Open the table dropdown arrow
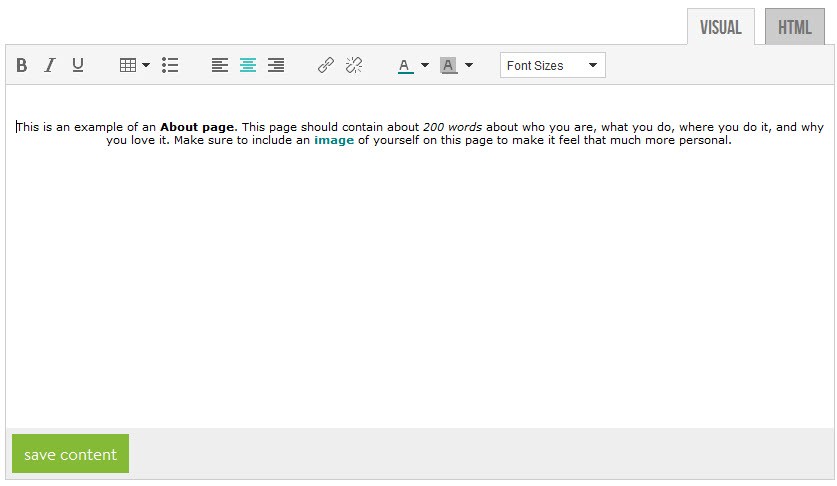This screenshot has height=486, width=837. click(x=146, y=65)
